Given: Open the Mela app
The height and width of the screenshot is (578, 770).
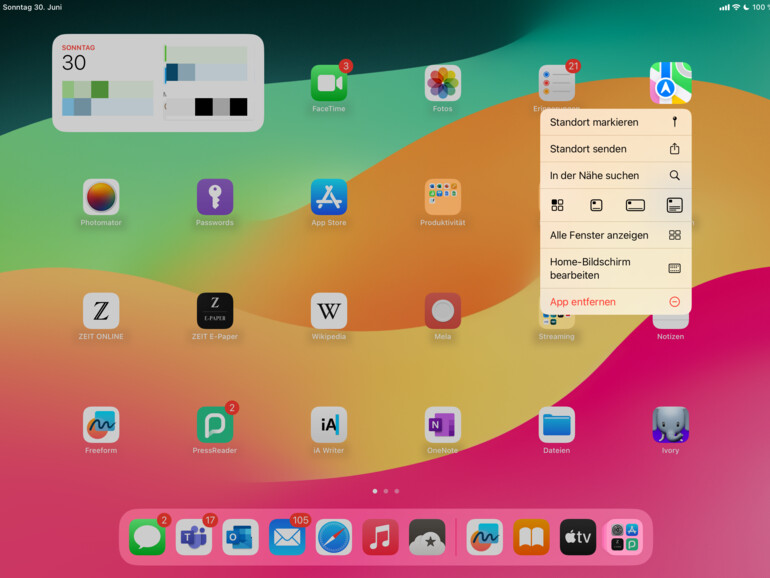Looking at the screenshot, I should click(442, 311).
